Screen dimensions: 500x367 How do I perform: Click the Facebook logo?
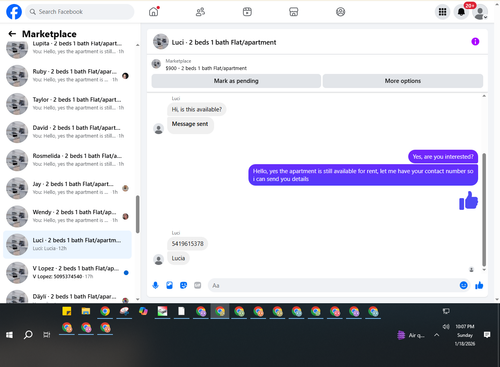click(14, 12)
